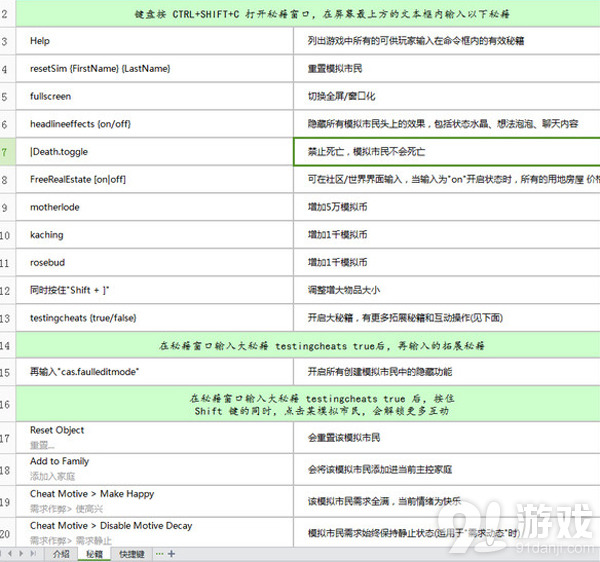The width and height of the screenshot is (600, 562).
Task: Switch to the 秘籍 sheet tab
Action: coord(95,554)
